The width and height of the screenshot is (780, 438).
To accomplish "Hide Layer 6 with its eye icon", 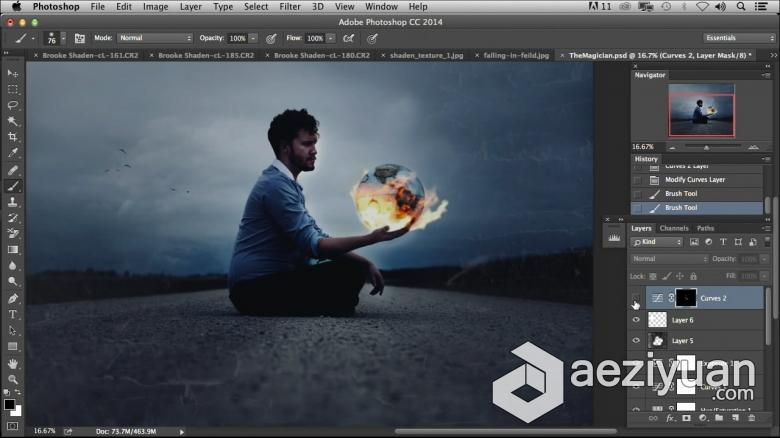I will point(636,320).
